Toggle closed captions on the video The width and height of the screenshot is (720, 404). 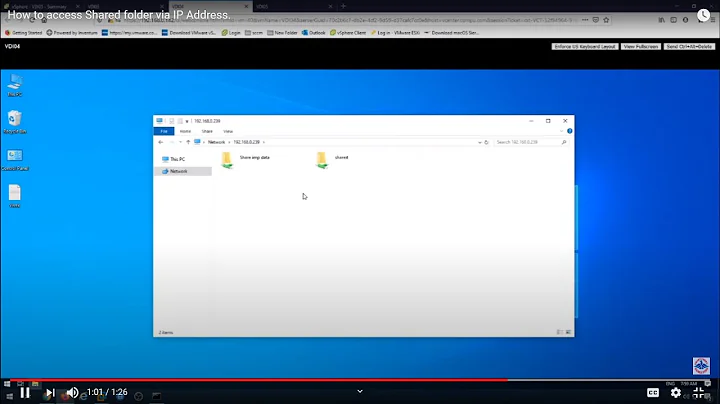[x=653, y=392]
